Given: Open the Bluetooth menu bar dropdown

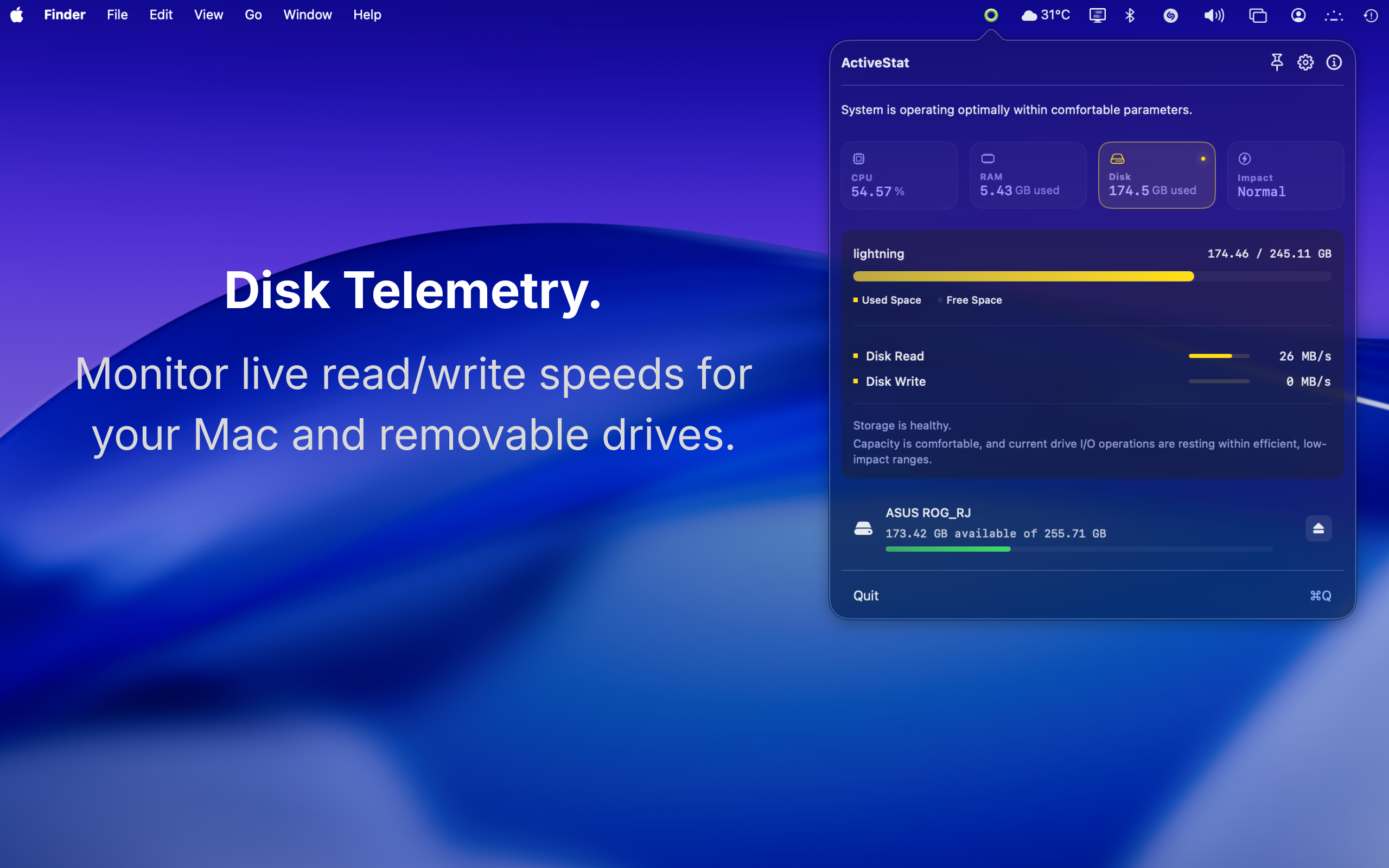Looking at the screenshot, I should click(1130, 15).
